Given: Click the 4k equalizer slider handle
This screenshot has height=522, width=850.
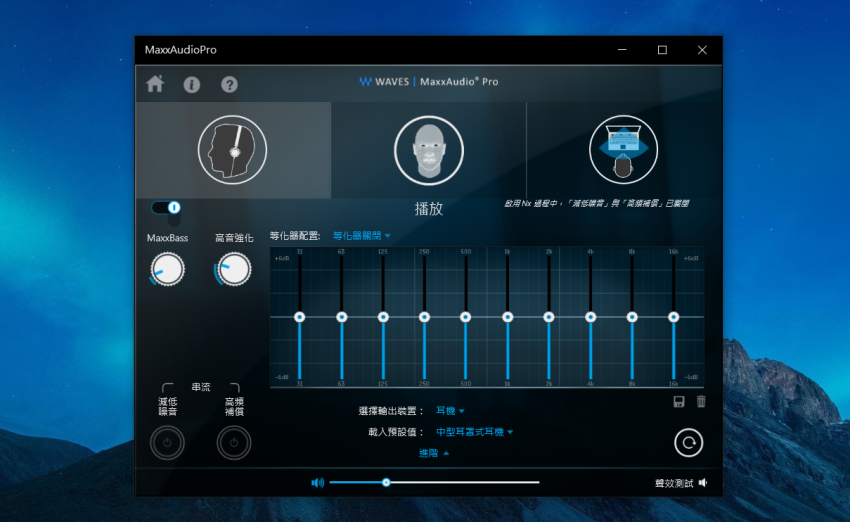Looking at the screenshot, I should coord(590,317).
